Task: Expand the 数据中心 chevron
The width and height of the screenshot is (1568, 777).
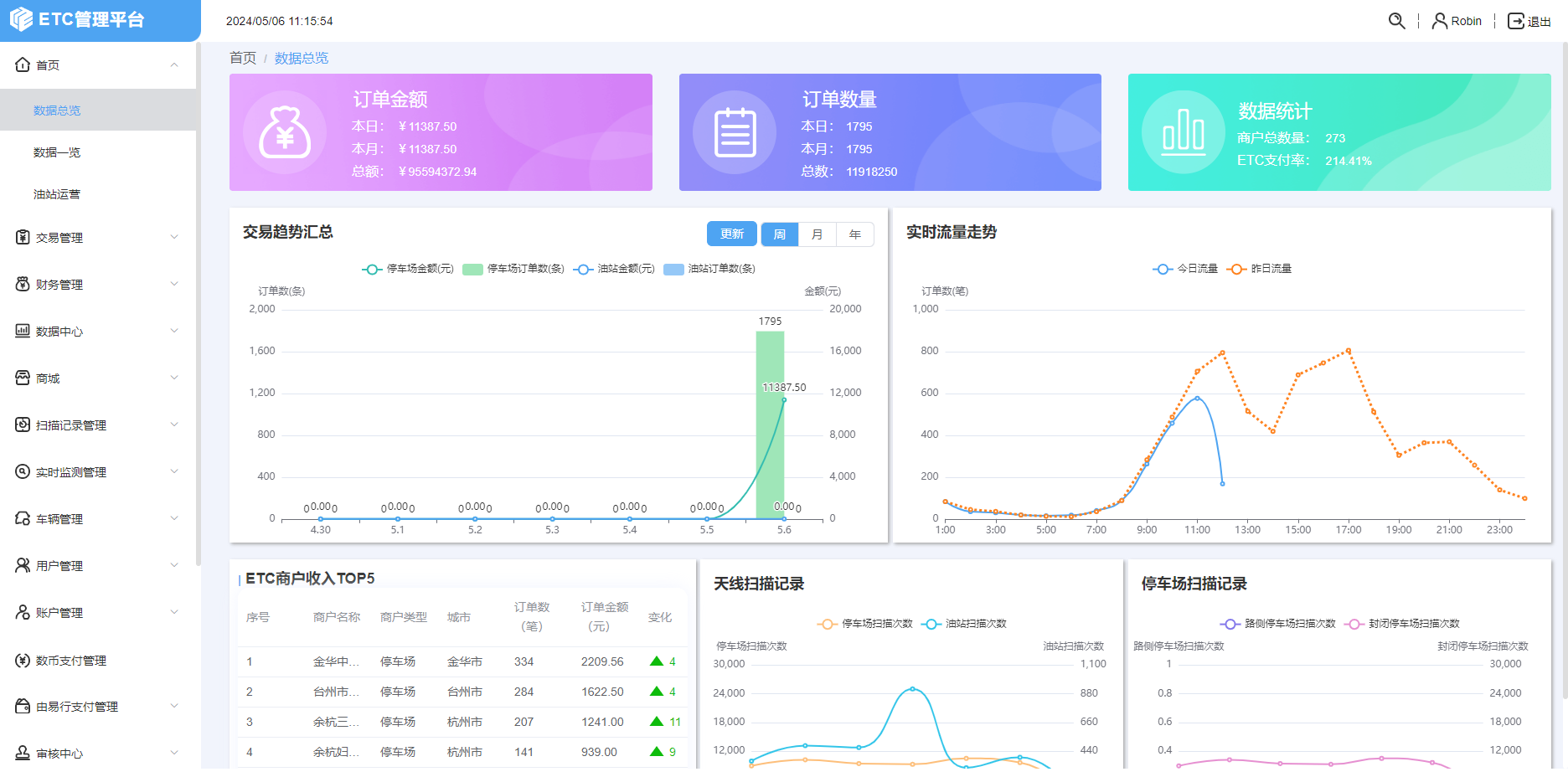Action: 174,331
